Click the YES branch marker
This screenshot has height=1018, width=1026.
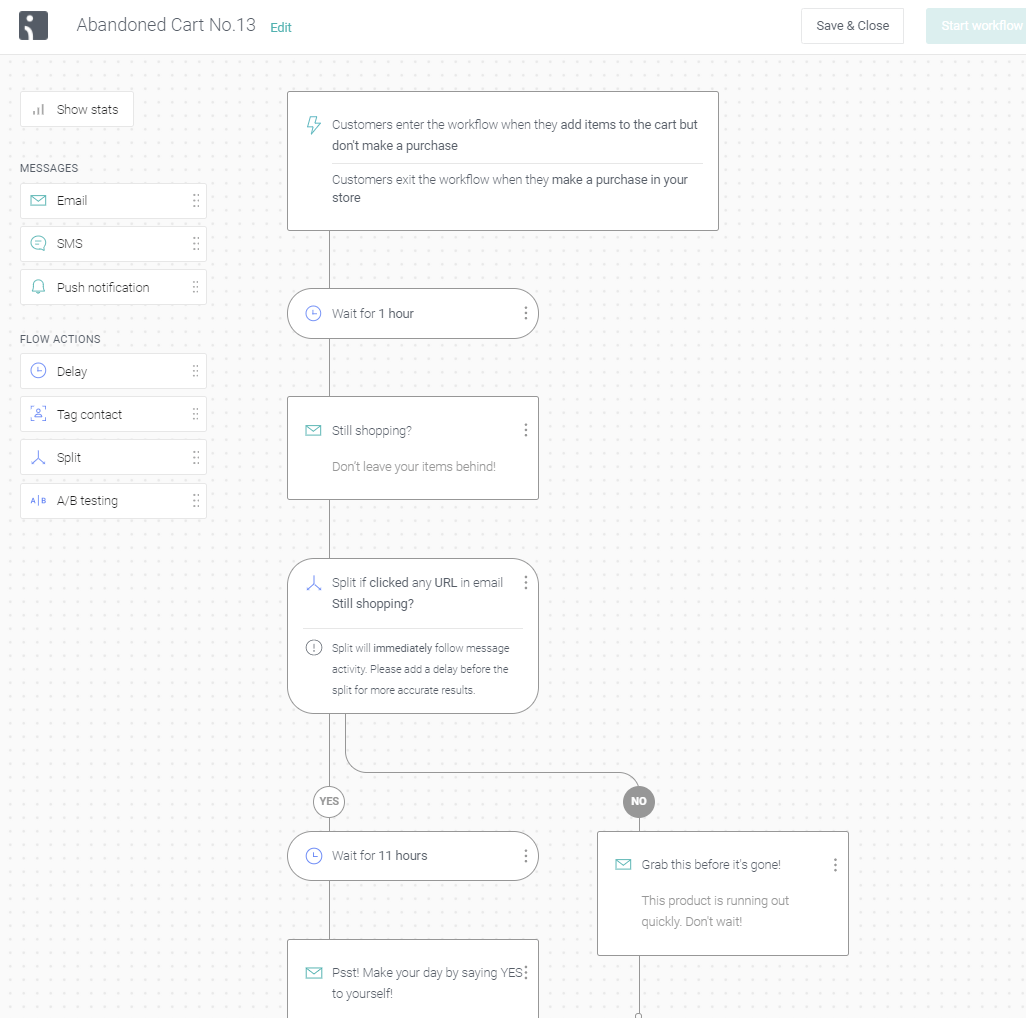point(329,801)
